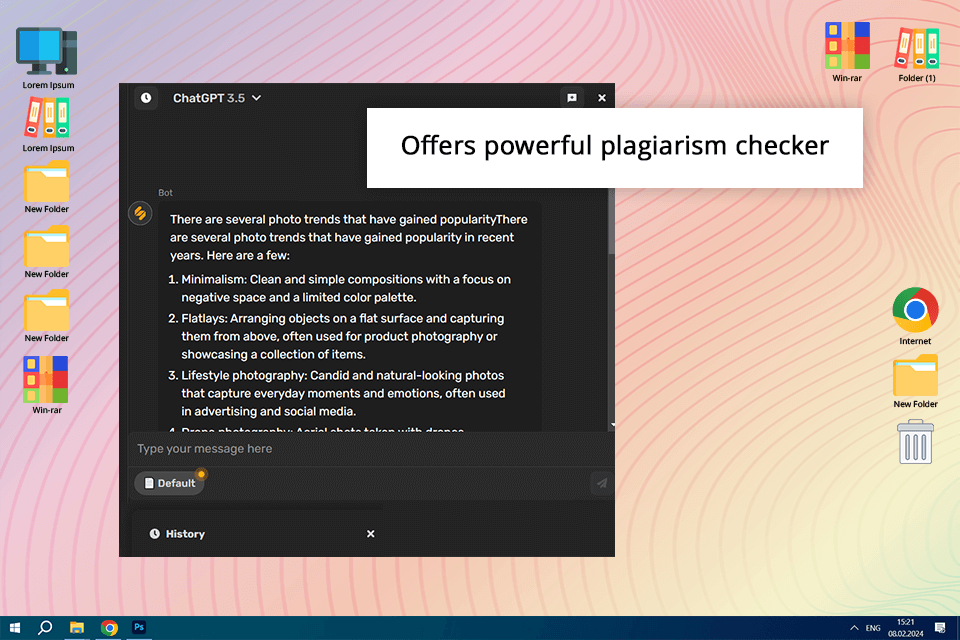Click the chat scrollbar thumb
Viewport: 960px width, 640px height.
point(611,222)
